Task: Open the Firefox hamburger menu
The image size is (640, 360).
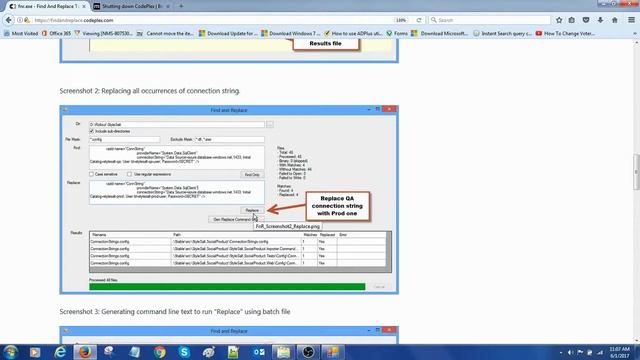Action: pos(631,20)
